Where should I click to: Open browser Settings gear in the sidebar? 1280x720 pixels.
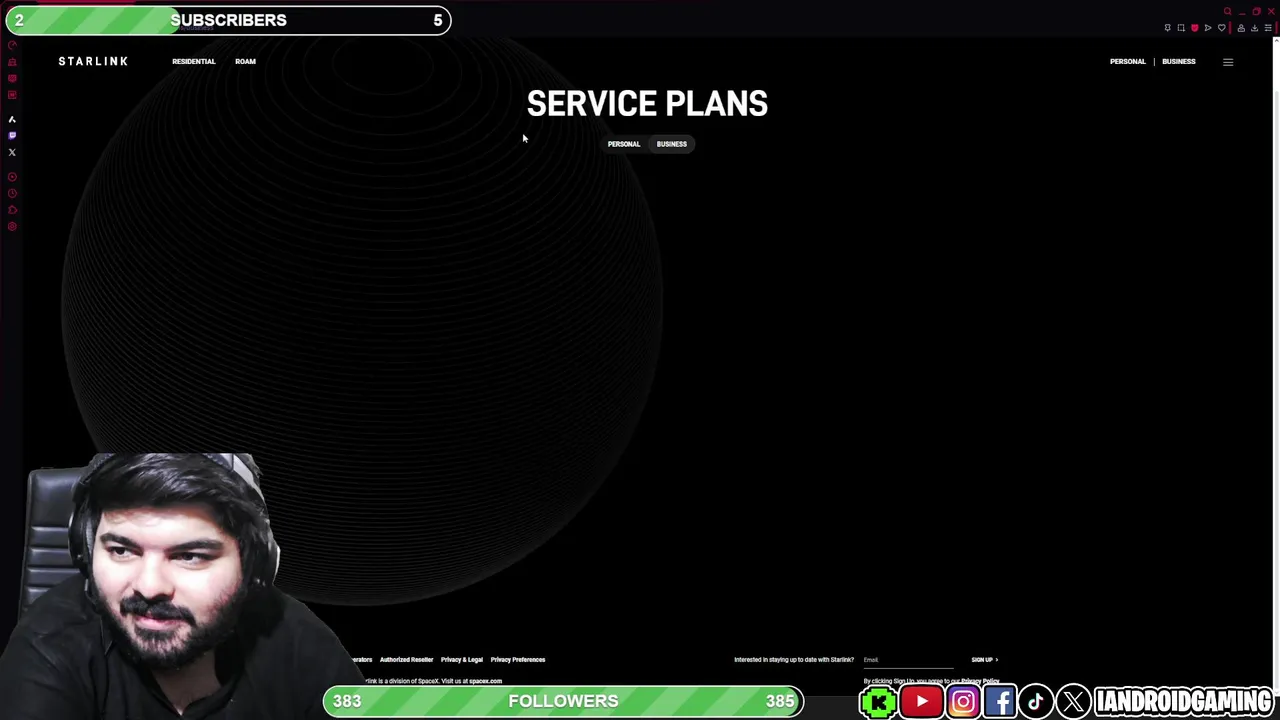[12, 226]
